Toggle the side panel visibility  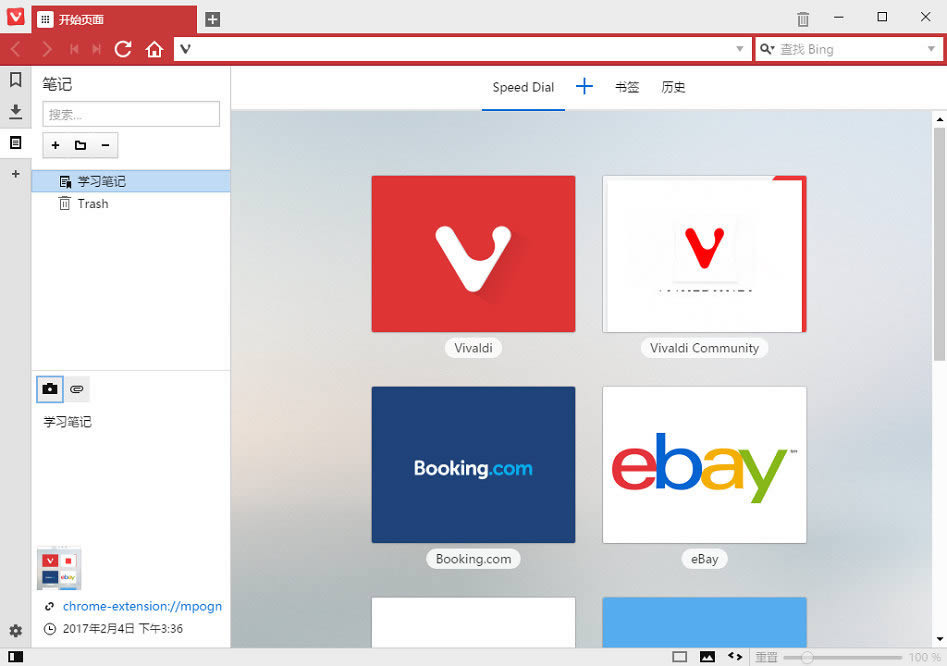tap(16, 657)
